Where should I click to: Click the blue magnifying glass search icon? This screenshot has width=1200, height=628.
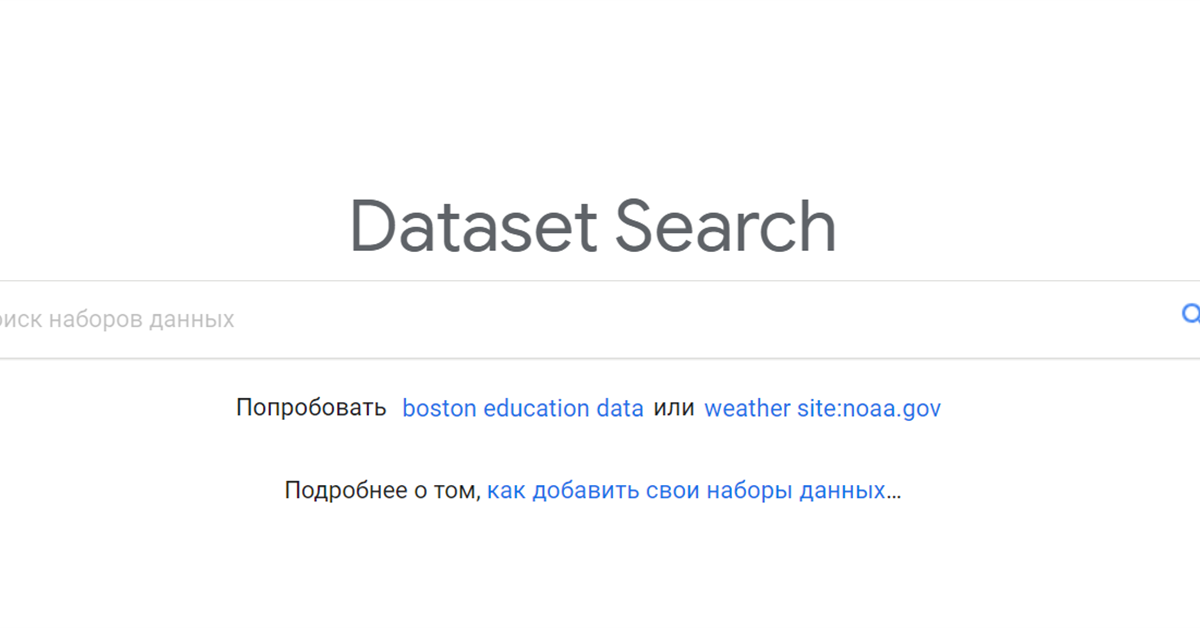(x=1190, y=315)
